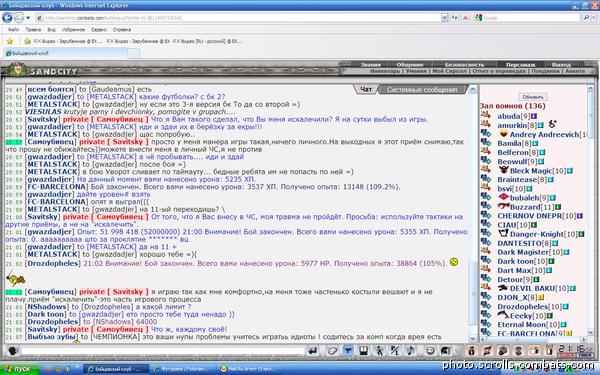Viewport: 600px width, 375px height.
Task: Click the Обновить button
Action: point(533,97)
